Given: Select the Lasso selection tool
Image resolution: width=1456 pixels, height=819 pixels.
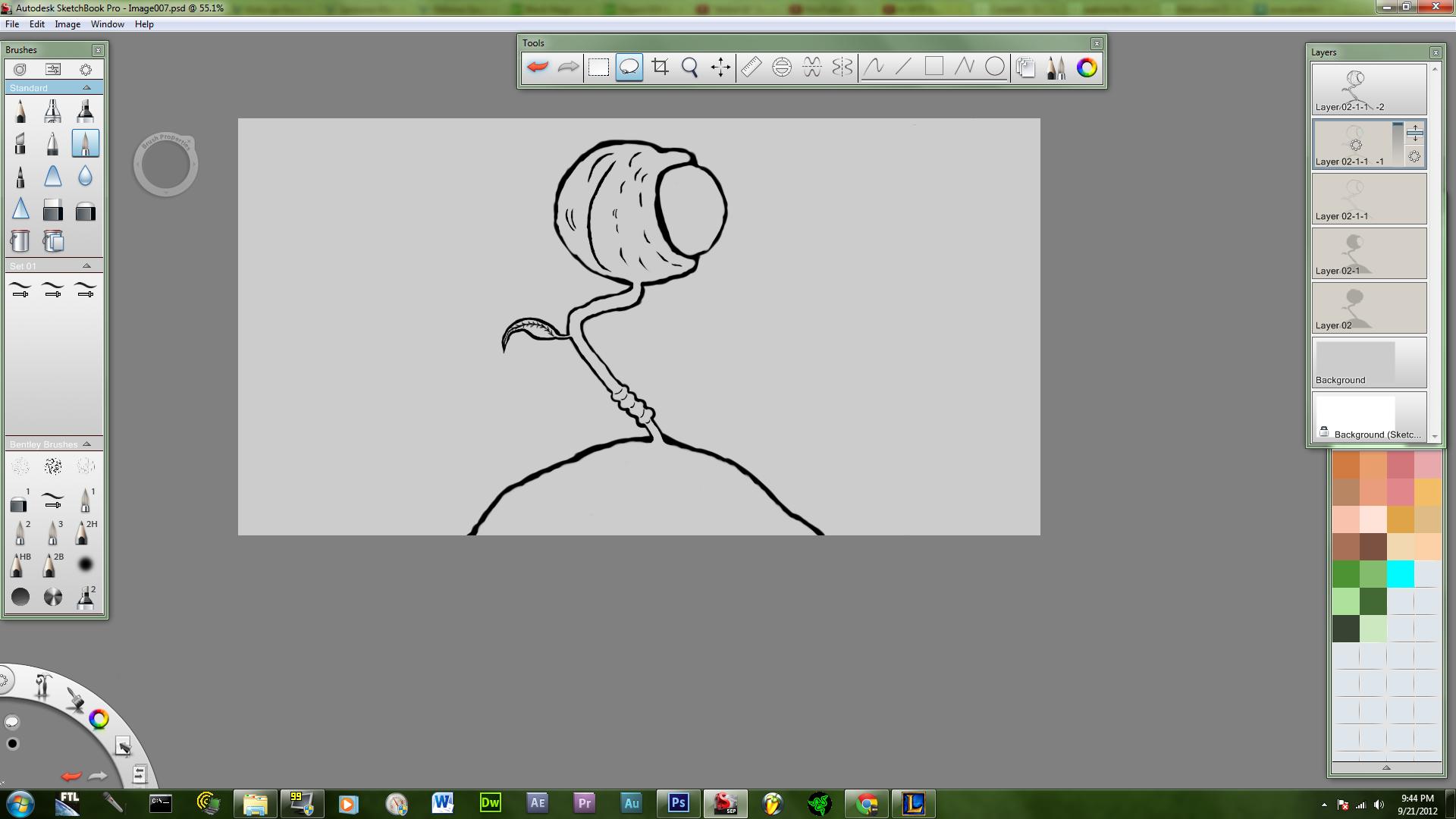Looking at the screenshot, I should tap(629, 67).
